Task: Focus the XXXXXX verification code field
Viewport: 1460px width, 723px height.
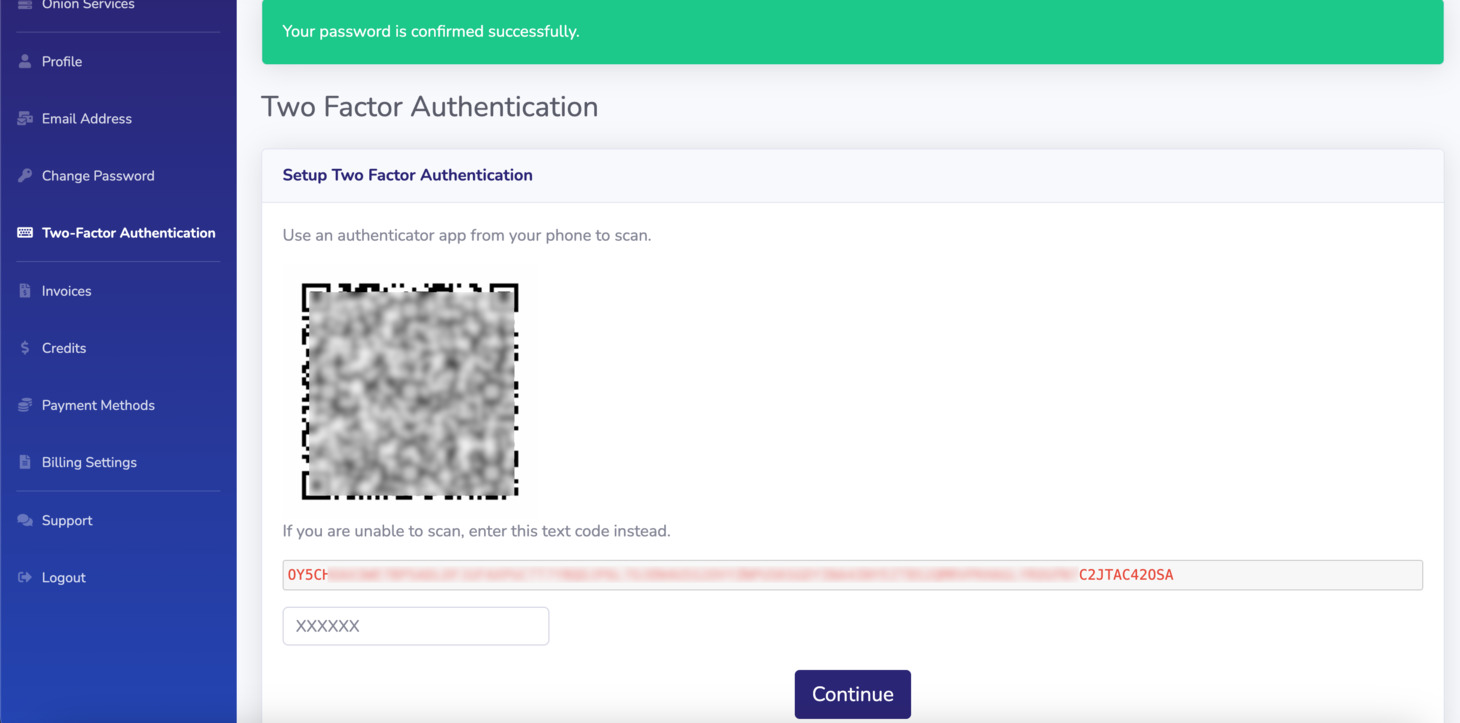Action: pos(416,626)
